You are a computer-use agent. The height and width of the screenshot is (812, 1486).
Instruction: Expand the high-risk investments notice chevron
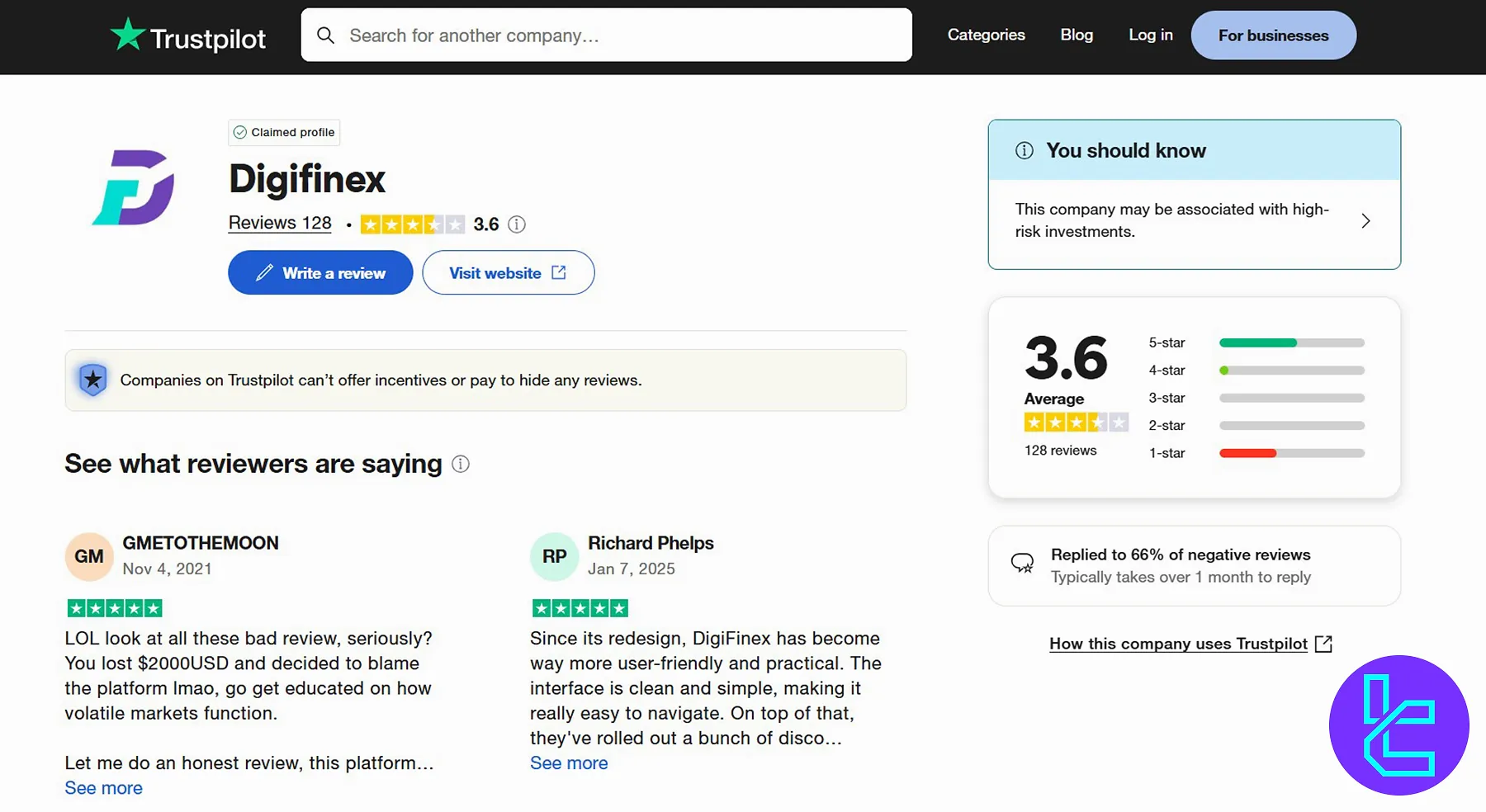click(x=1365, y=221)
